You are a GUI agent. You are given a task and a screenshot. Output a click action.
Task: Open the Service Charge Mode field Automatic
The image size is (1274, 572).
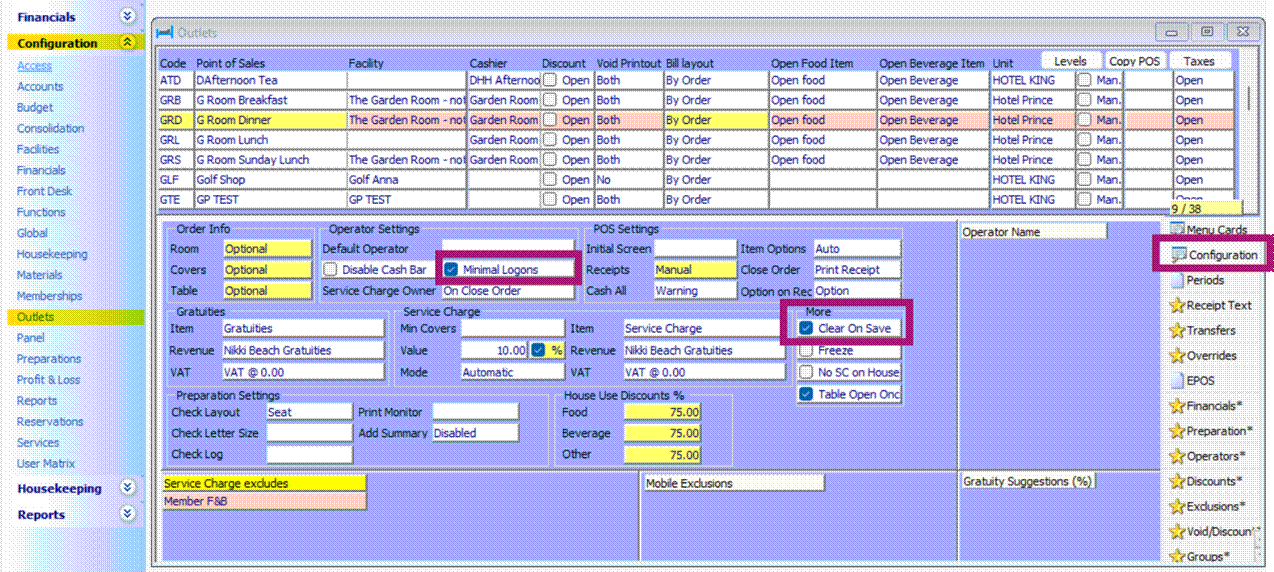click(512, 372)
